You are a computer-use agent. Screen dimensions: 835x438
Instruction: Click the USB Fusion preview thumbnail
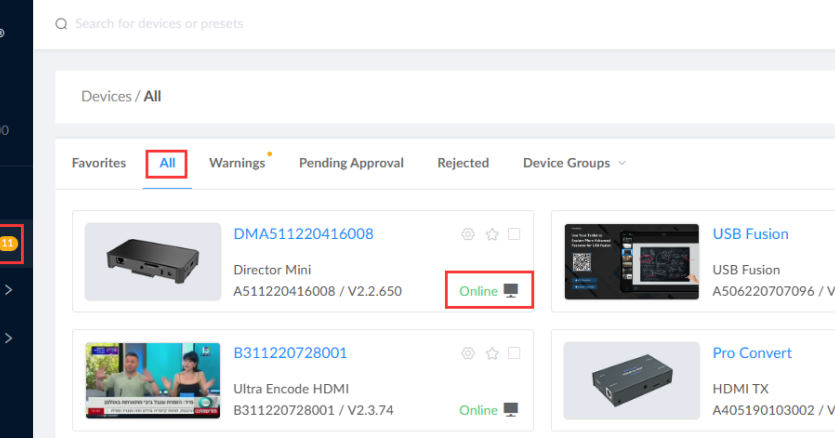pos(632,262)
